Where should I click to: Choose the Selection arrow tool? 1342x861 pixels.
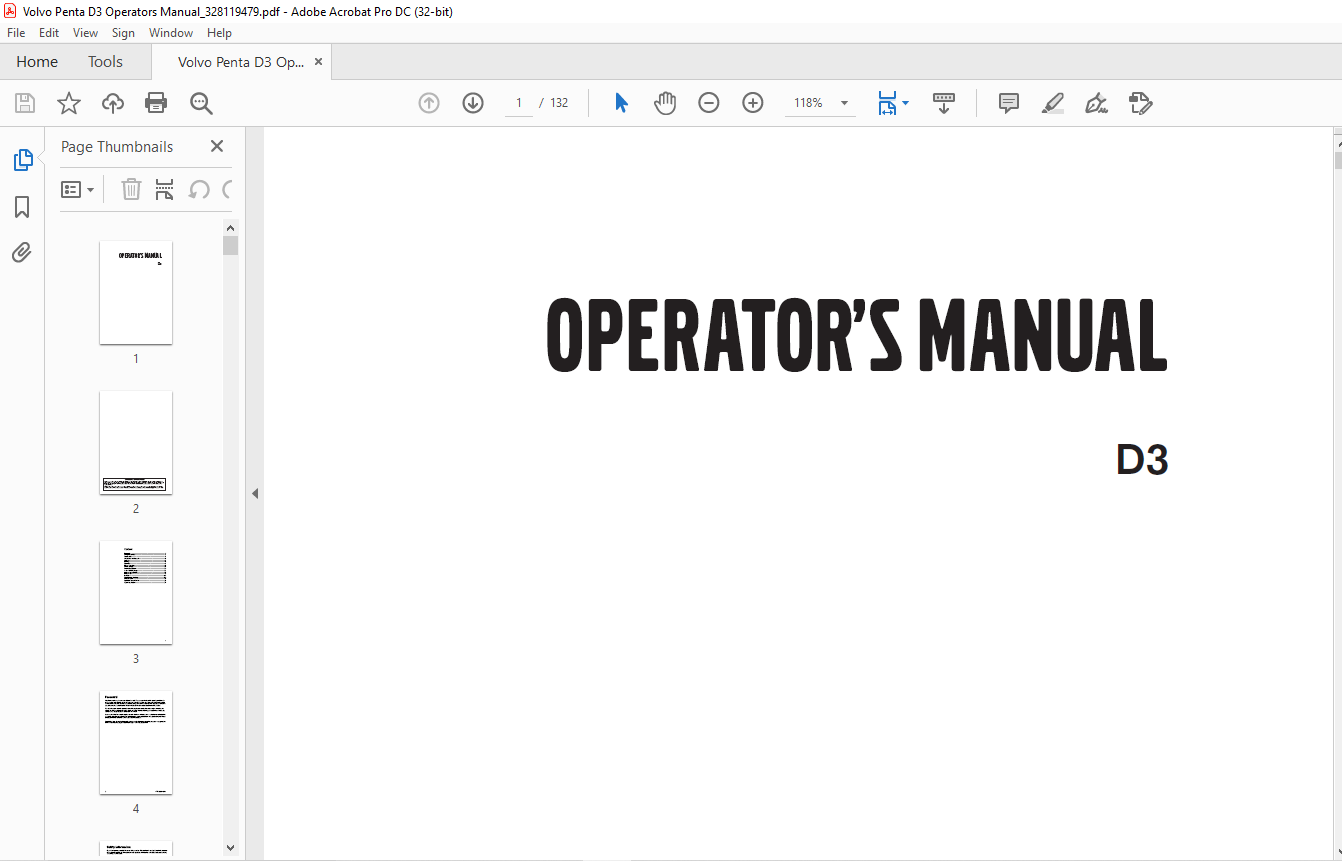[x=621, y=103]
